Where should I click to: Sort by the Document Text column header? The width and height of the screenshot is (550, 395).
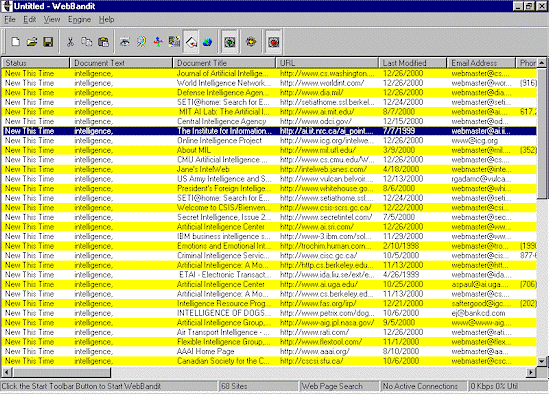(121, 63)
